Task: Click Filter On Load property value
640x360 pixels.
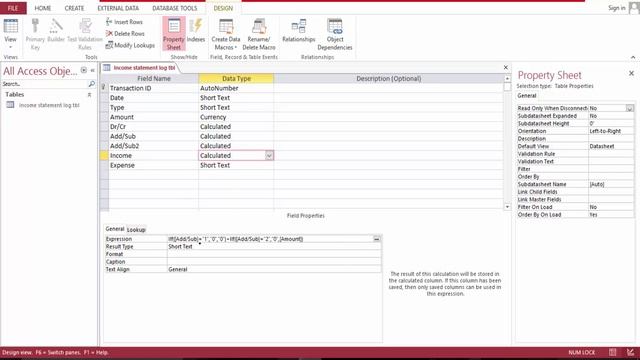Action: point(611,207)
